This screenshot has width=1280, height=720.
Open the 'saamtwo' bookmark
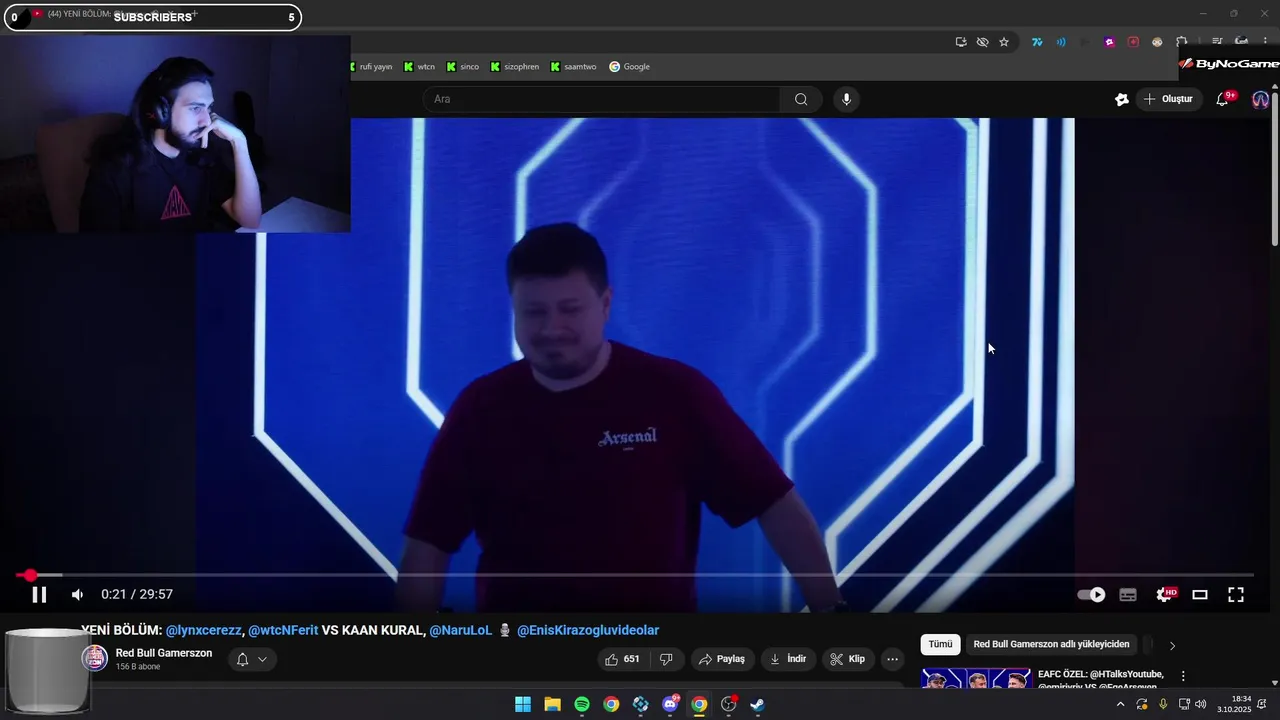coord(574,67)
